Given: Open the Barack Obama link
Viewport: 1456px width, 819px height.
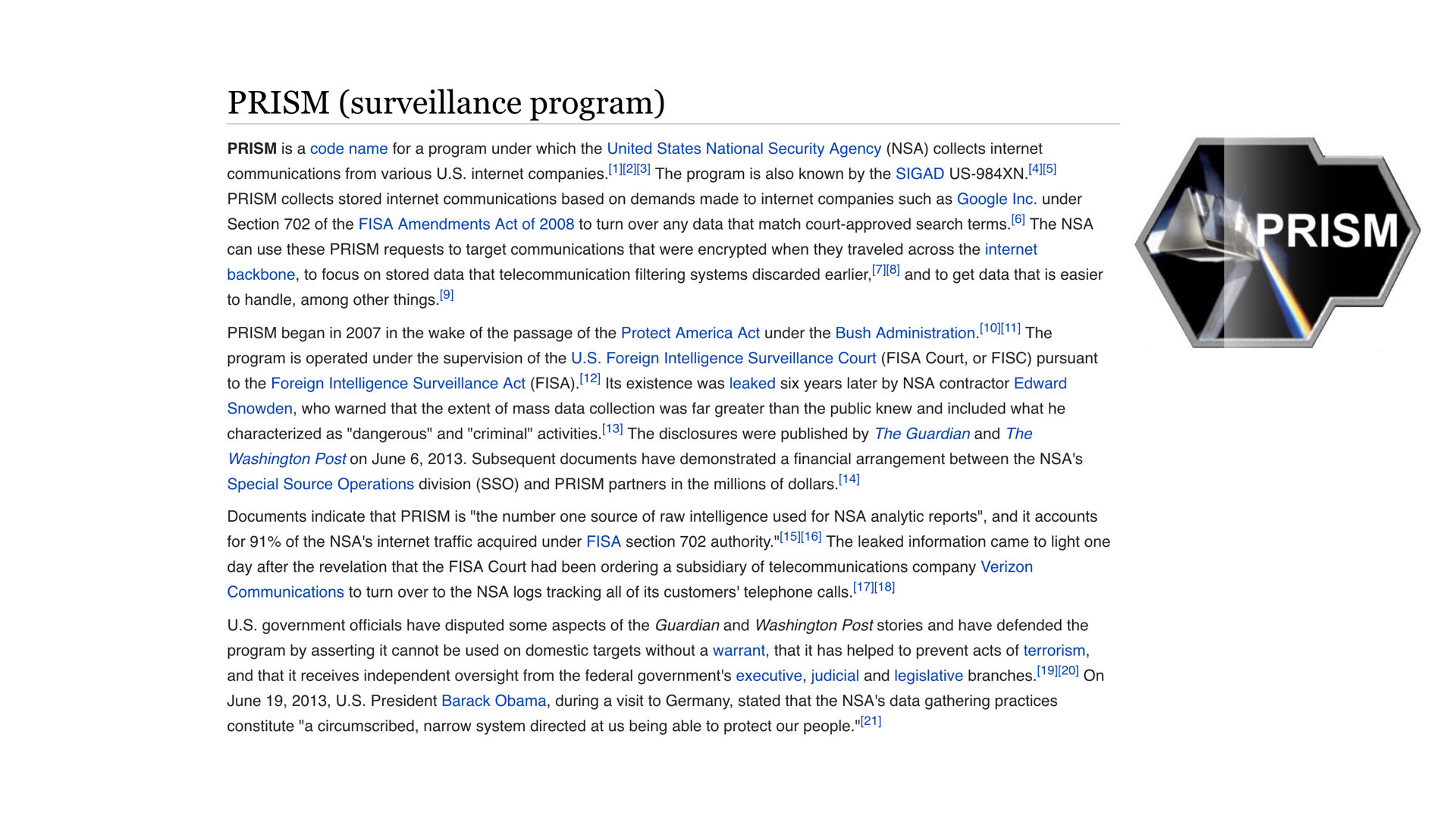Looking at the screenshot, I should click(x=494, y=701).
